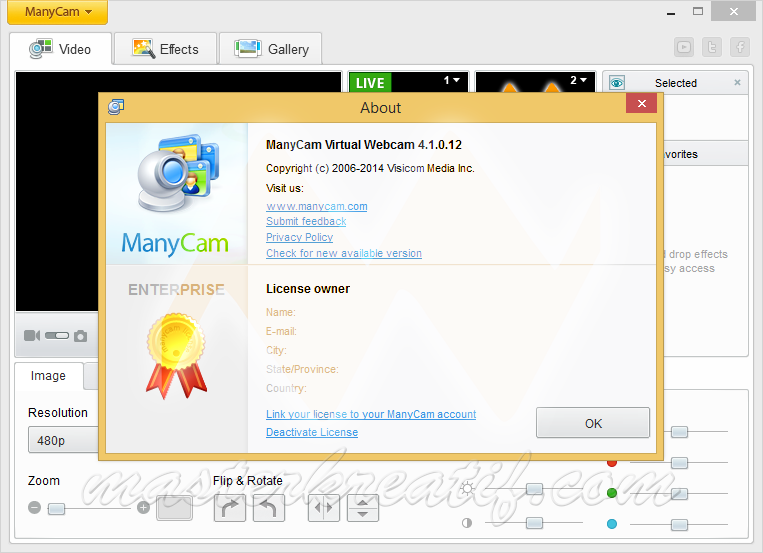
Task: Click the brightness sun icon
Action: 467,488
